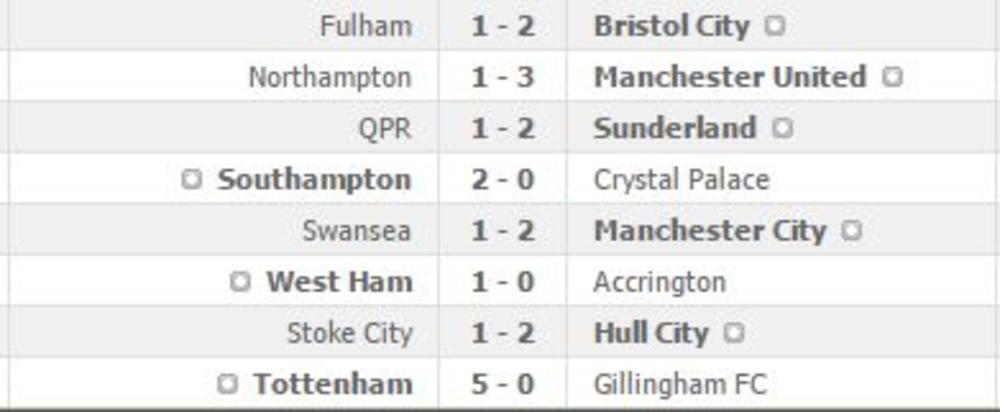
Task: Click the square icon beside Sunderland
Action: click(x=782, y=128)
